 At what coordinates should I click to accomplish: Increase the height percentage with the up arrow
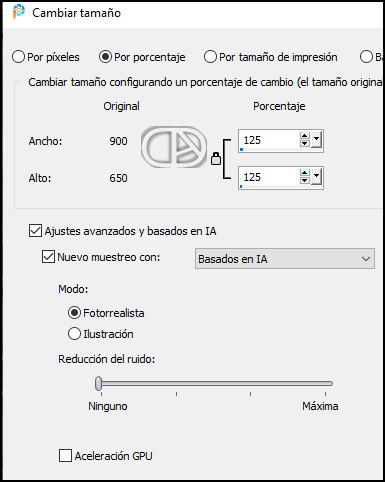tap(304, 173)
